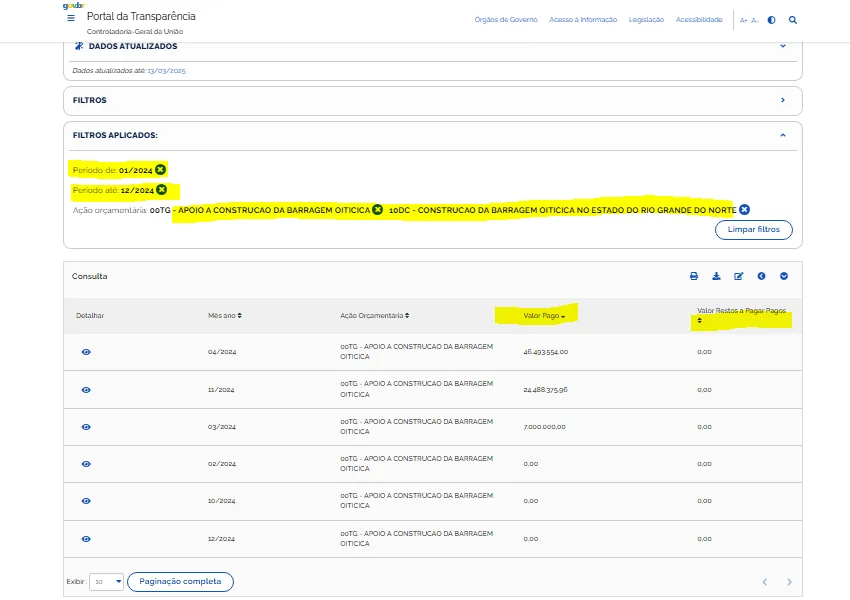Edit table columns icon
Image resolution: width=850 pixels, height=600 pixels.
(x=738, y=276)
